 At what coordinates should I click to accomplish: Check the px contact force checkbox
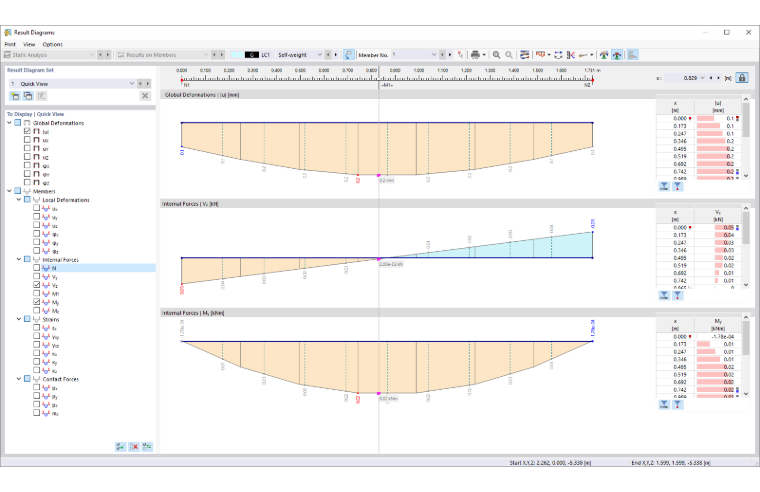[37, 387]
